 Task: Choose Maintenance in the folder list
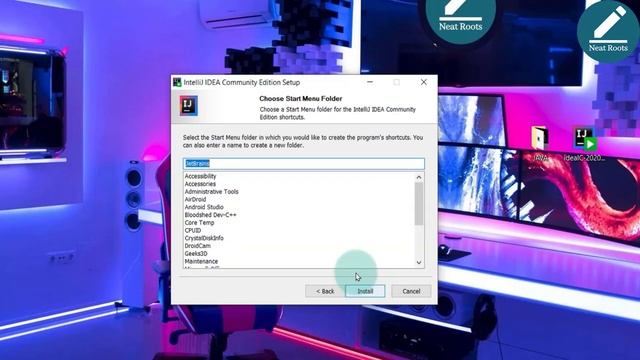201,261
